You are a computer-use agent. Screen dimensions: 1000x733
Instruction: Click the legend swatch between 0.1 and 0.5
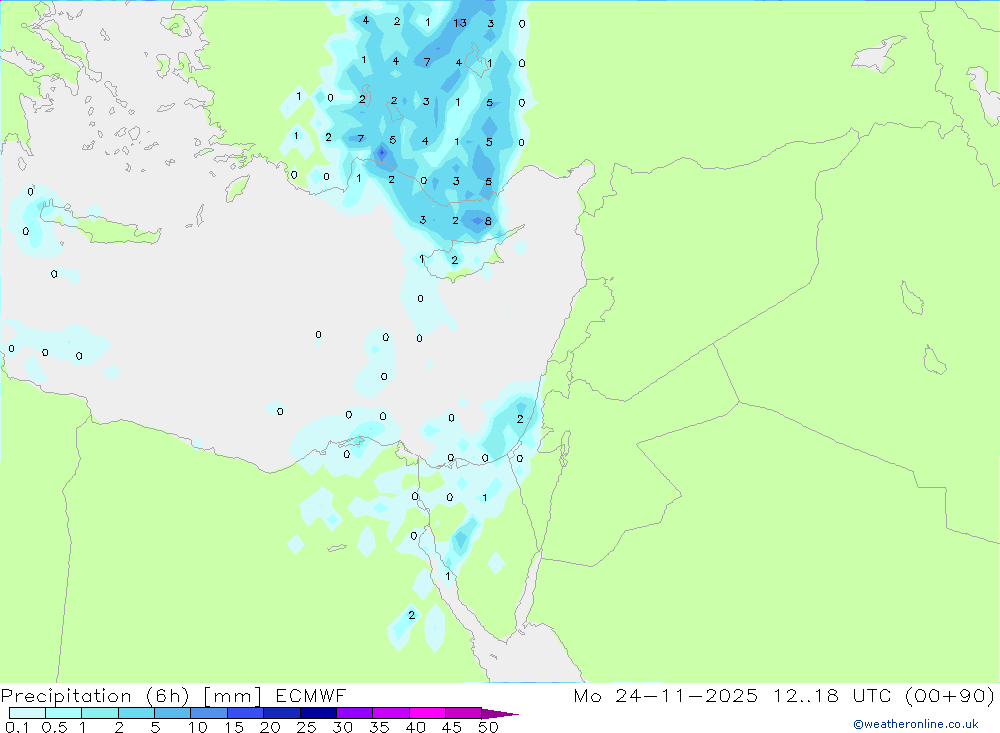(x=27, y=713)
